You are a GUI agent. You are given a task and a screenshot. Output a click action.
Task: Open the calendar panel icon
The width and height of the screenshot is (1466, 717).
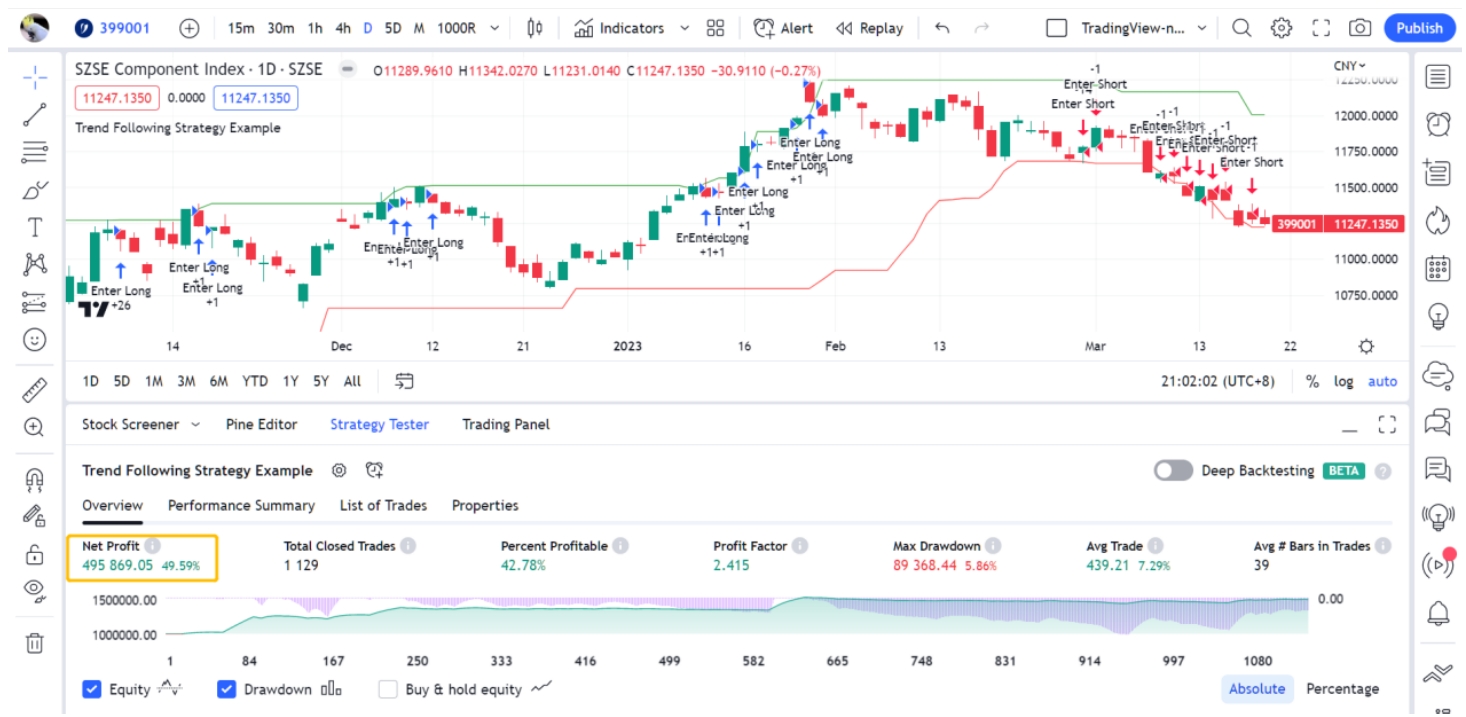click(x=1438, y=269)
